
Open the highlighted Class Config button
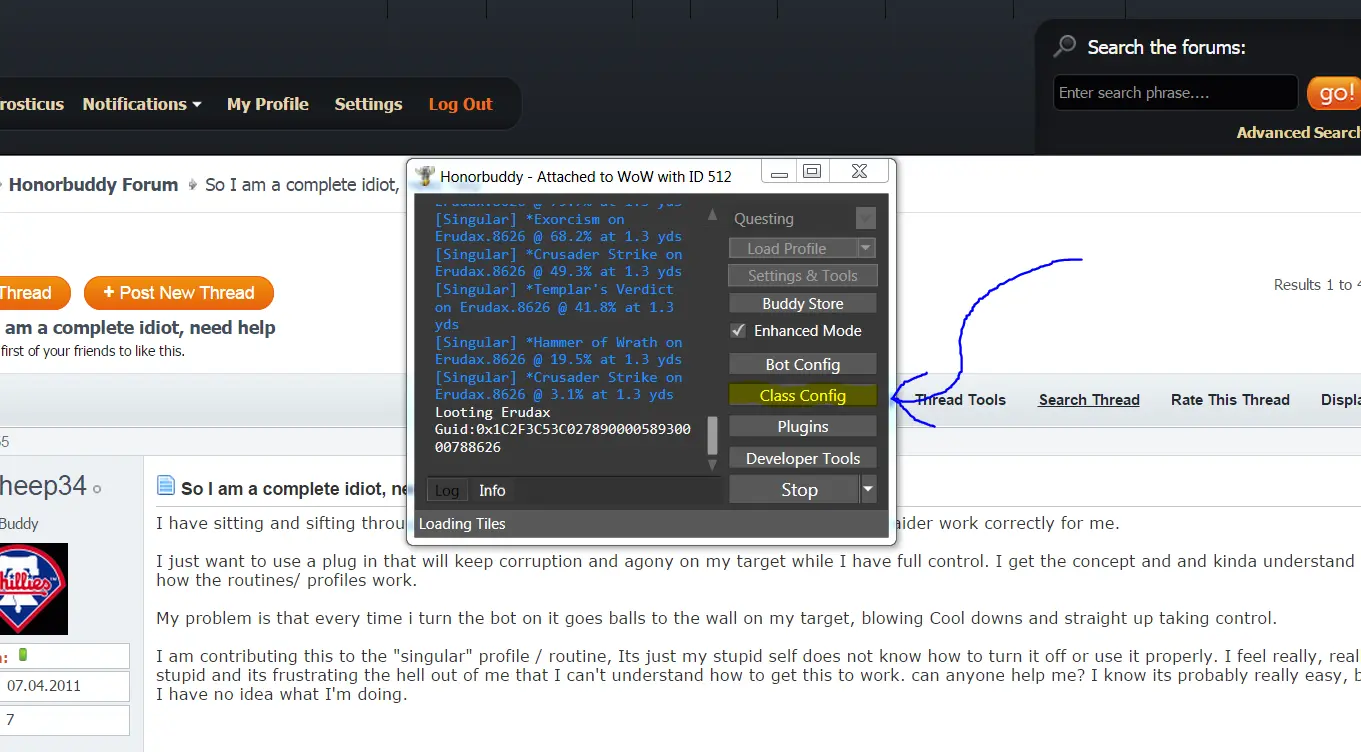(803, 395)
